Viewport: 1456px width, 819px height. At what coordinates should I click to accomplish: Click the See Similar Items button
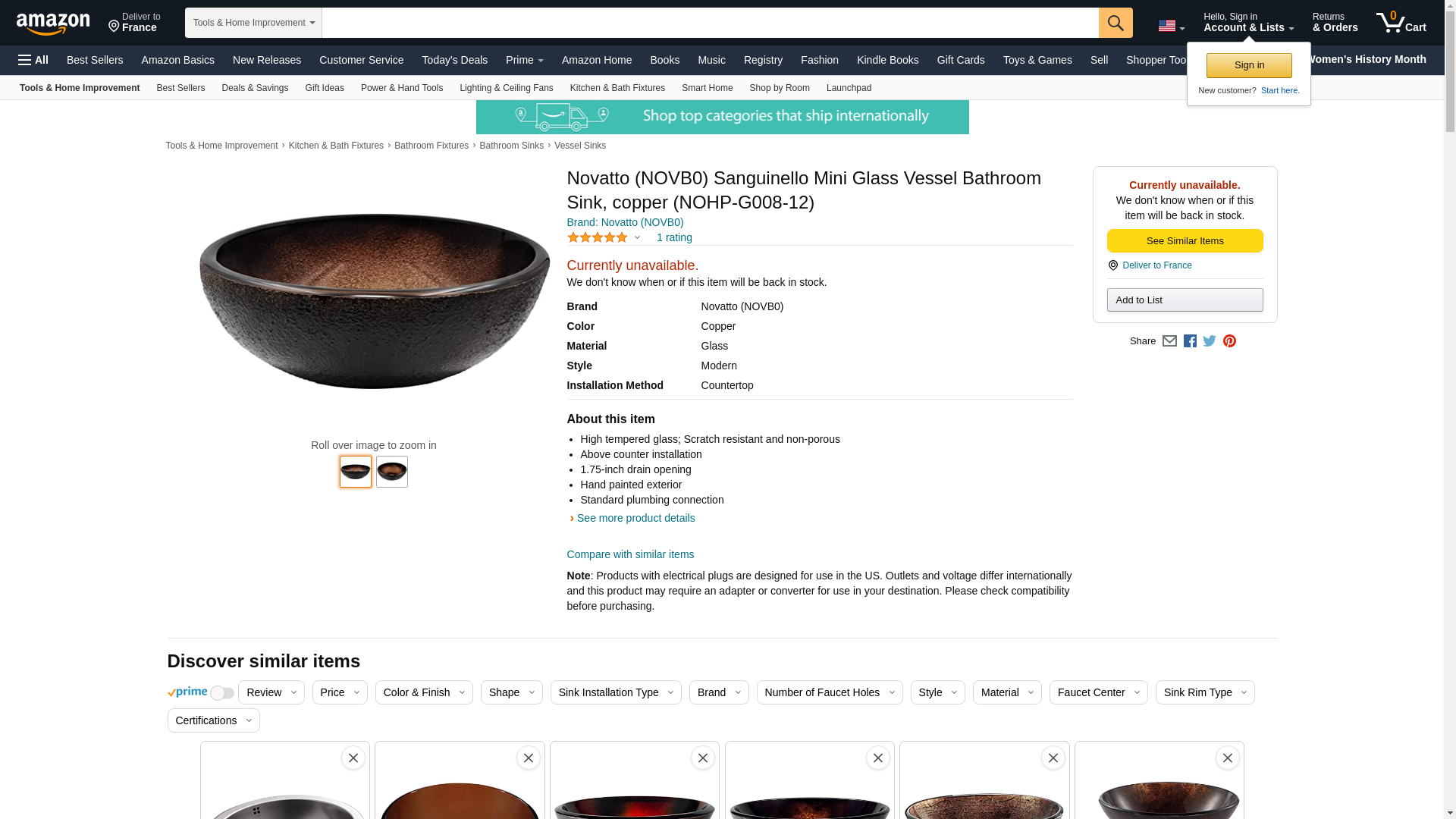click(x=1185, y=241)
